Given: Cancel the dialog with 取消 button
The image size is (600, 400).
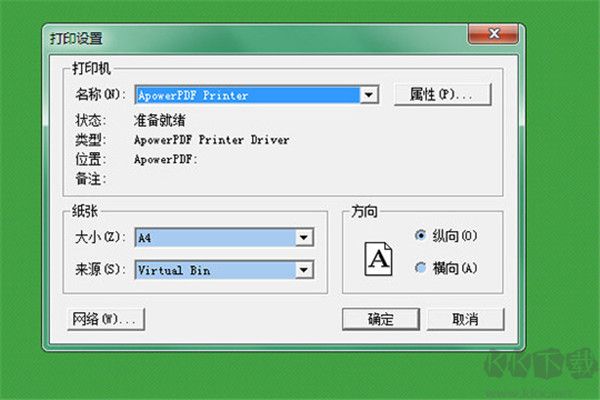Looking at the screenshot, I should coord(465,319).
